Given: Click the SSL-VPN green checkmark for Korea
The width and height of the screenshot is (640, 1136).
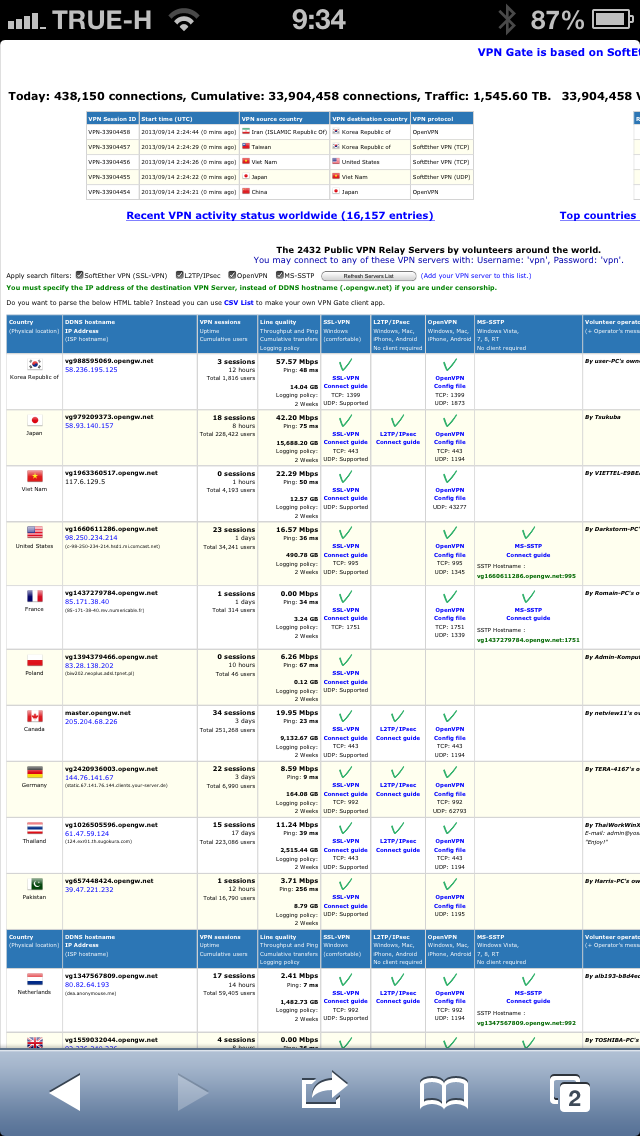Looking at the screenshot, I should pyautogui.click(x=345, y=365).
